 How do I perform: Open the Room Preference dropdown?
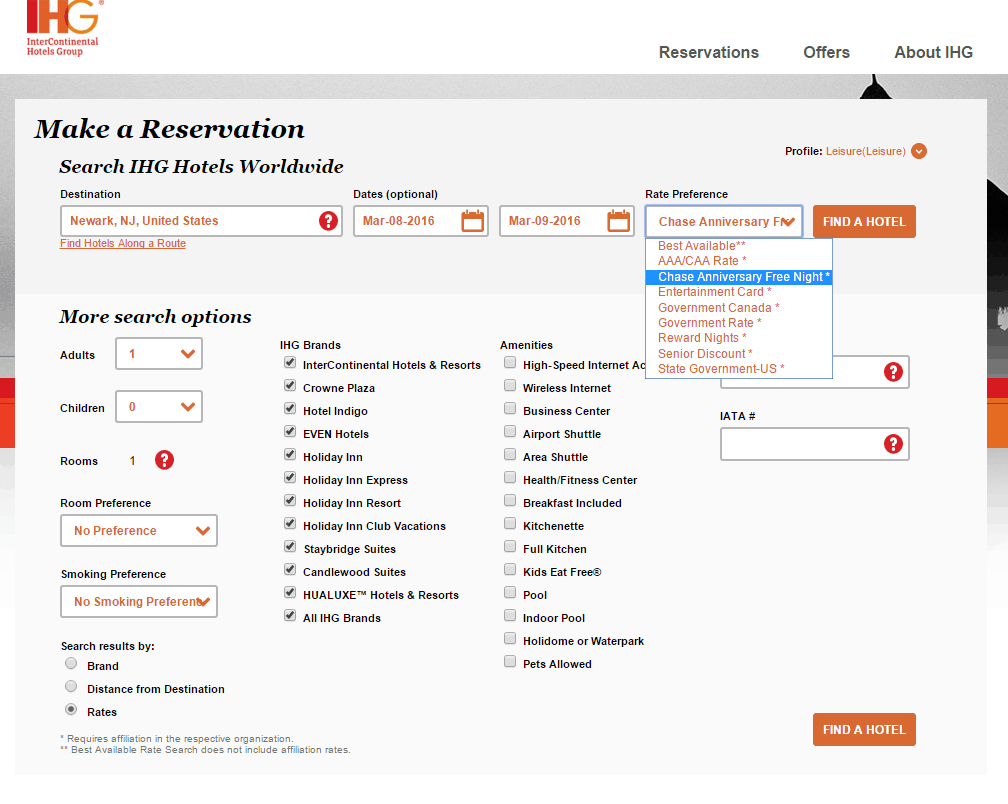pyautogui.click(x=139, y=531)
